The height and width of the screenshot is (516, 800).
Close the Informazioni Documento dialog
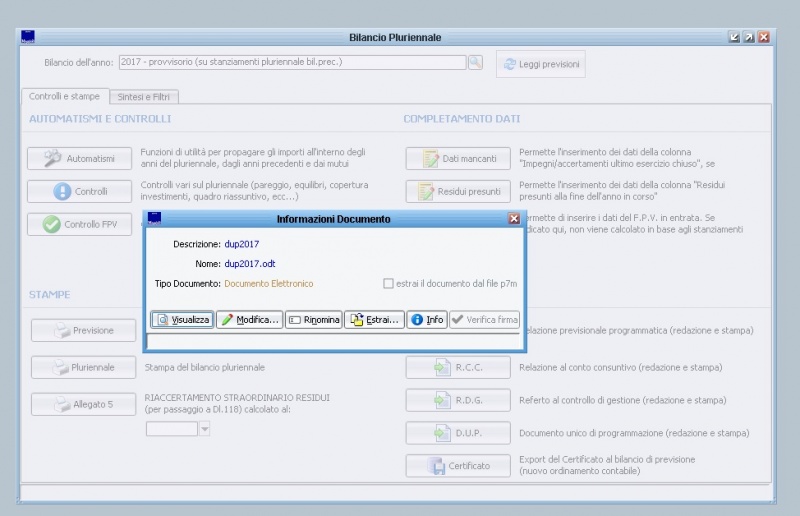click(514, 218)
